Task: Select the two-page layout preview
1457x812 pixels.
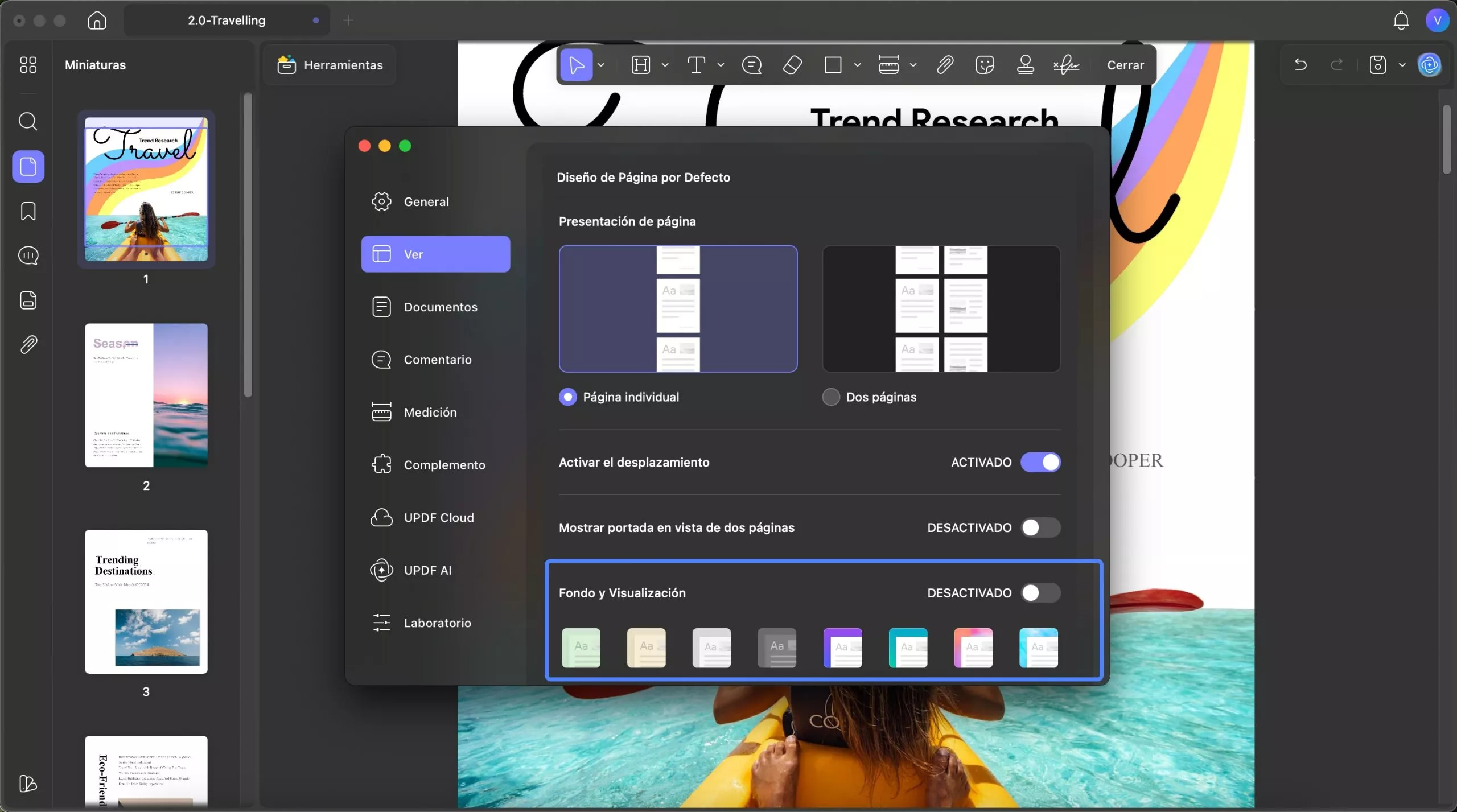Action: click(941, 308)
